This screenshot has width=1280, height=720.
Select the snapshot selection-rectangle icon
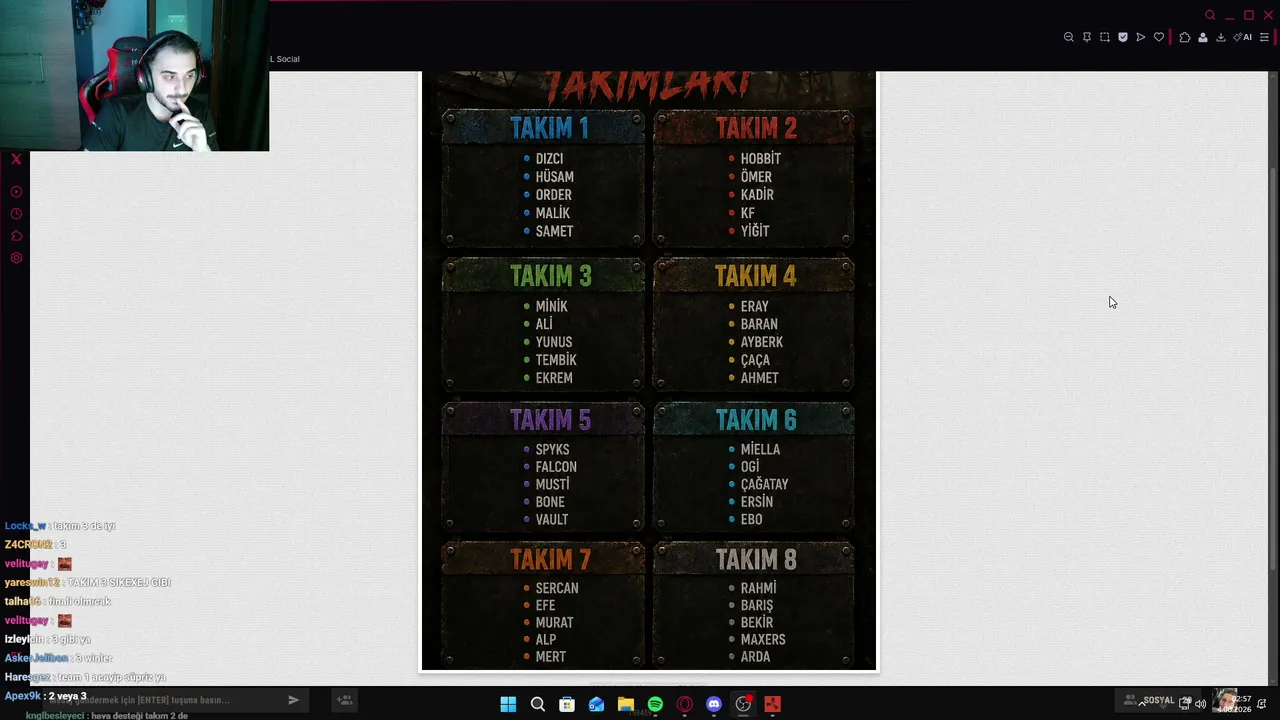[x=1105, y=37]
